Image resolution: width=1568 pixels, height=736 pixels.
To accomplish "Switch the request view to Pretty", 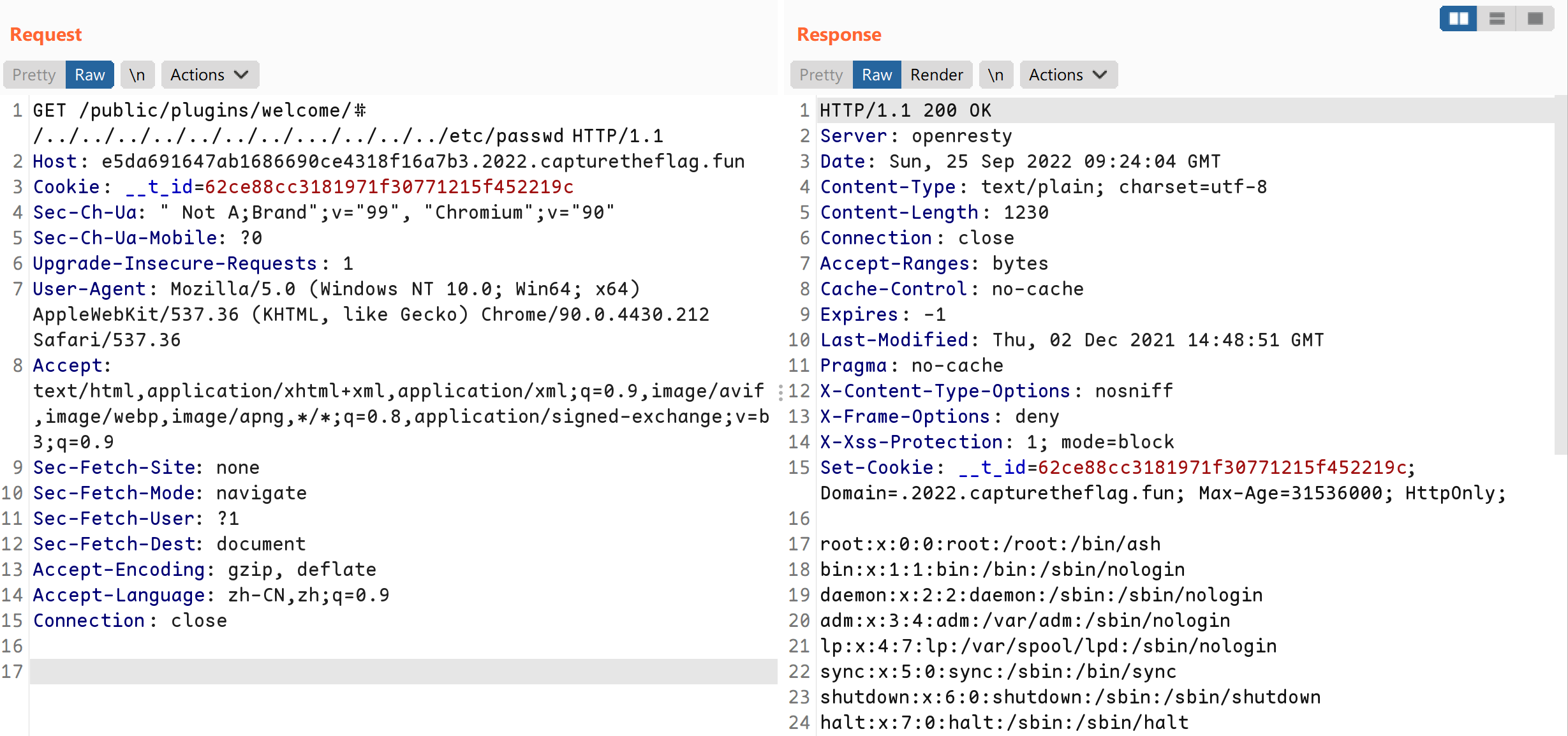I will [x=34, y=75].
